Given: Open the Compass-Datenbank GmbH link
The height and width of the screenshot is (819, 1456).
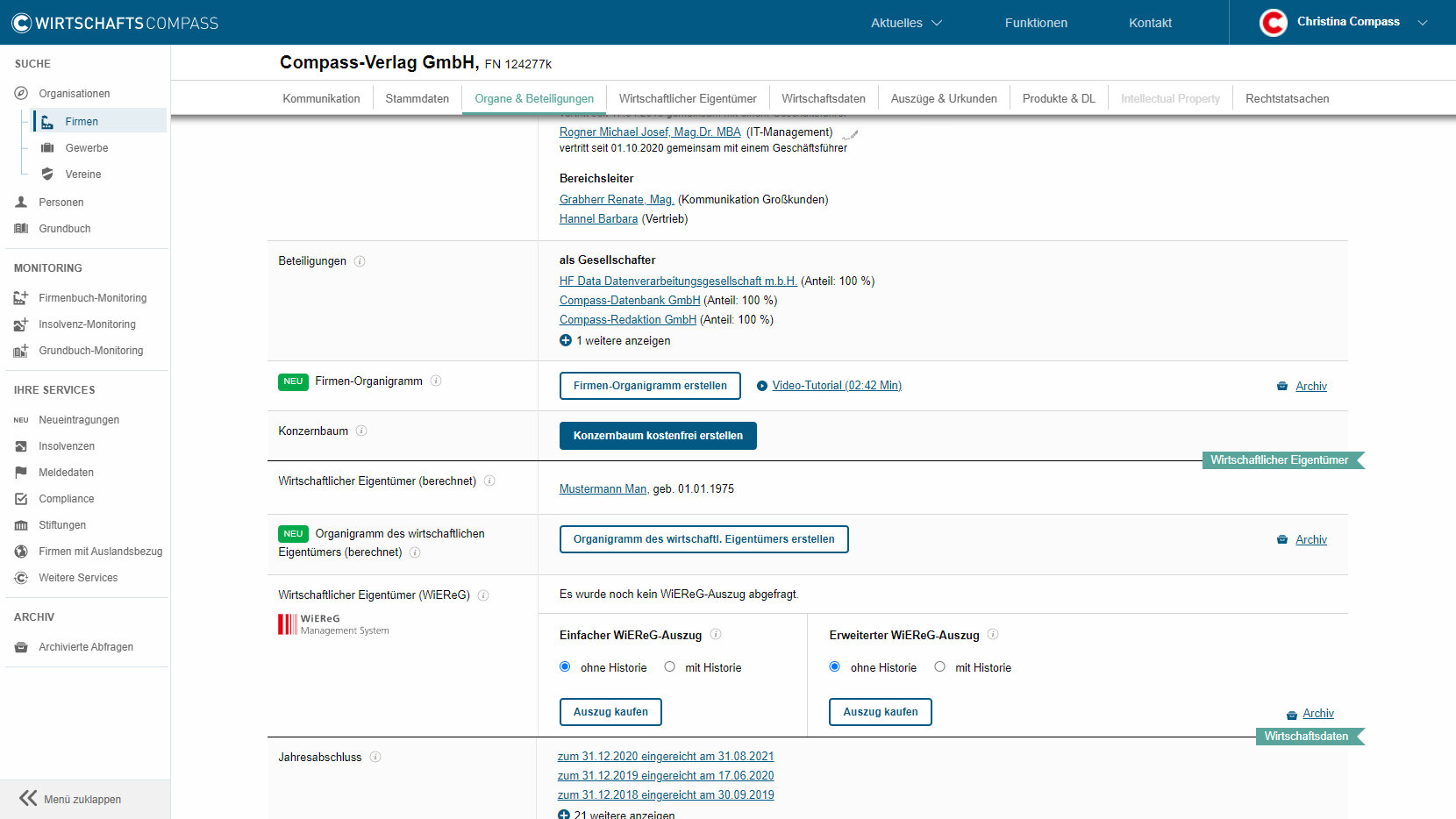Looking at the screenshot, I should tap(630, 301).
